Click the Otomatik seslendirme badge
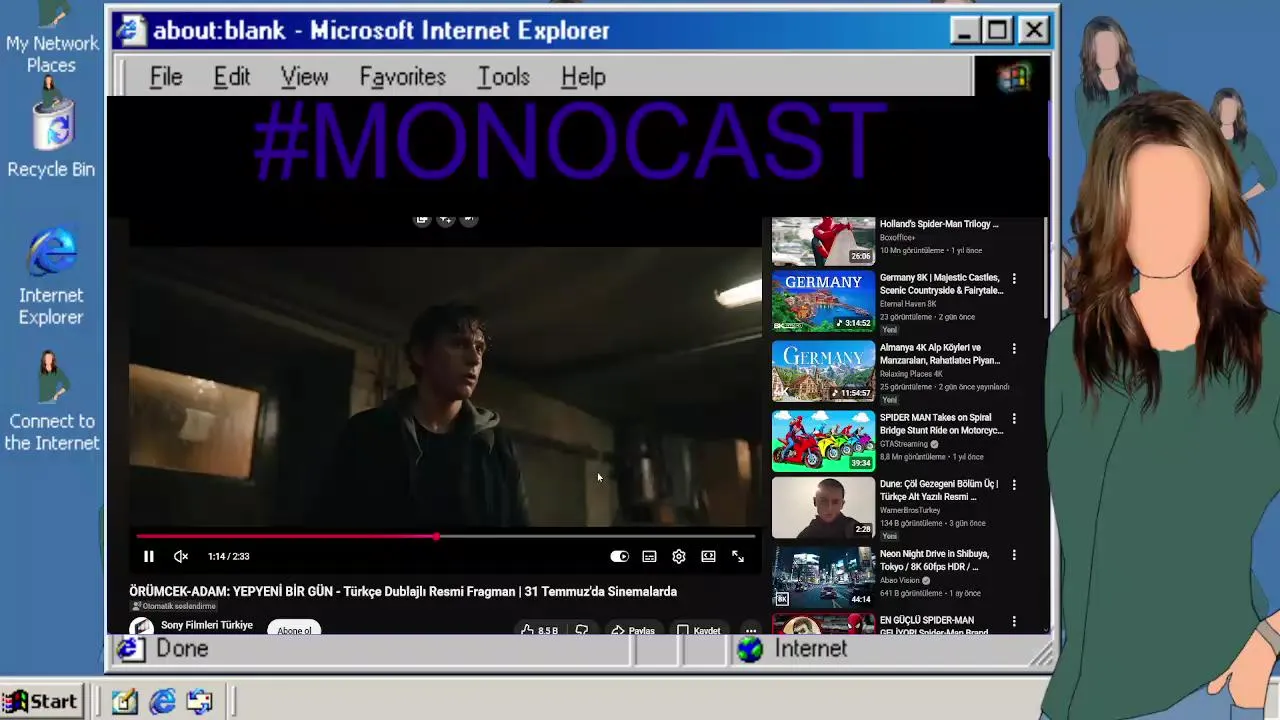The image size is (1280, 720). tap(174, 606)
